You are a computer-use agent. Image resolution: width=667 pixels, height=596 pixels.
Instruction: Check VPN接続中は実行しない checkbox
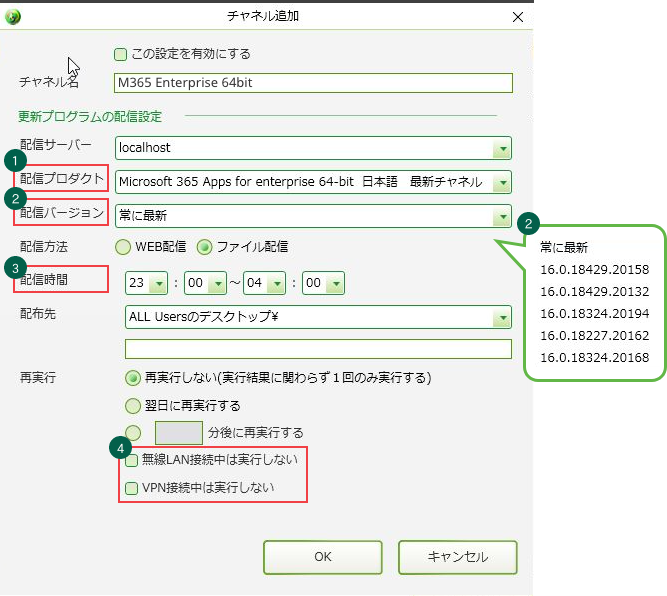coord(131,488)
